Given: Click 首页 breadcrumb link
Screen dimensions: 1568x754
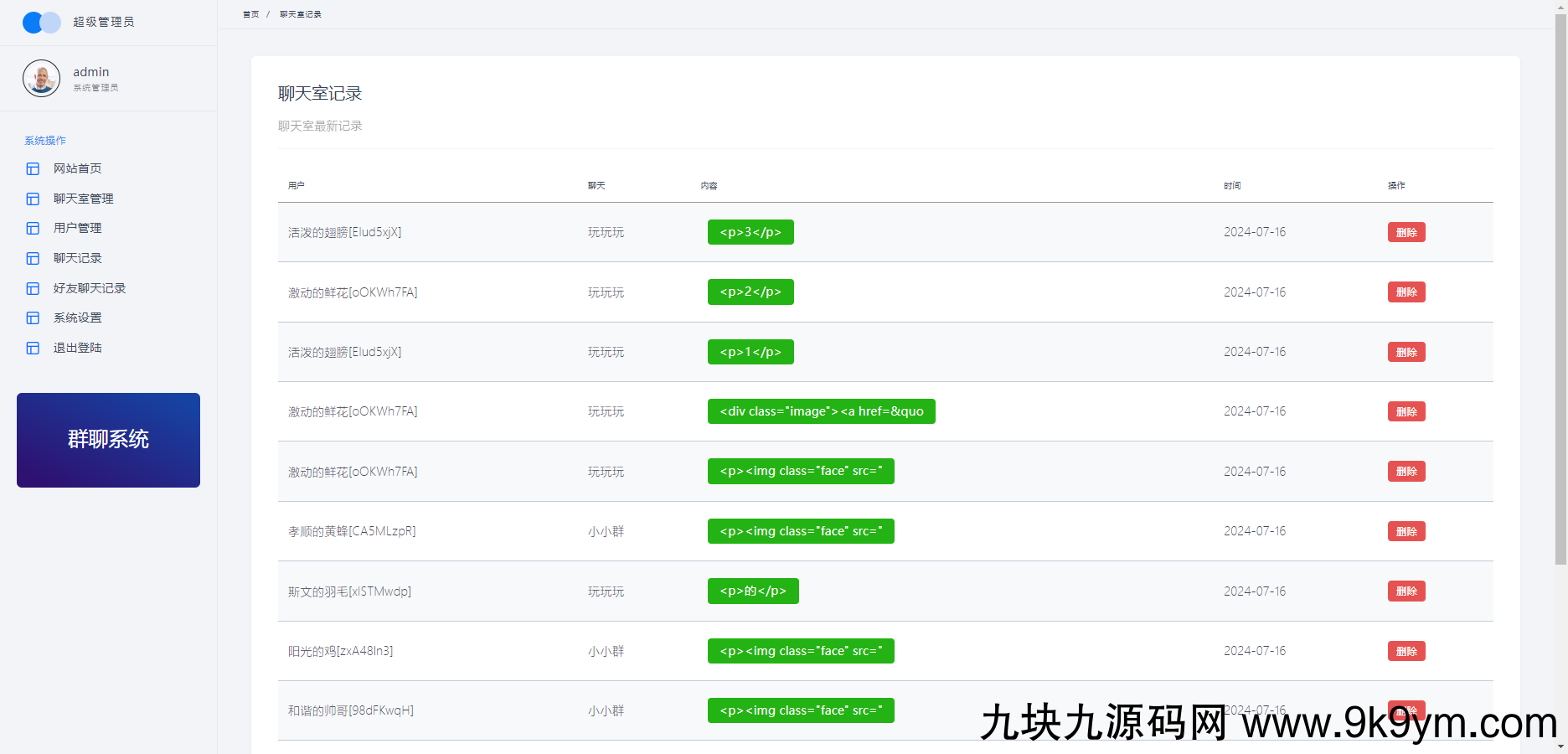Looking at the screenshot, I should 250,14.
